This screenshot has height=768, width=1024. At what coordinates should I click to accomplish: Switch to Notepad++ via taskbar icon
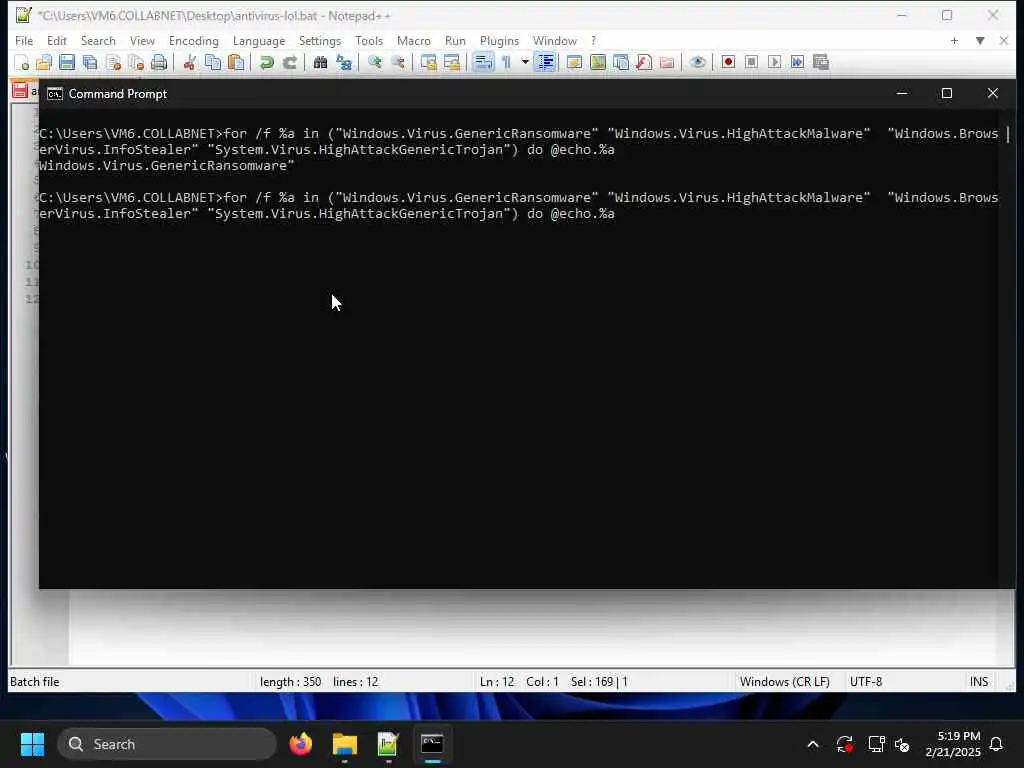388,744
